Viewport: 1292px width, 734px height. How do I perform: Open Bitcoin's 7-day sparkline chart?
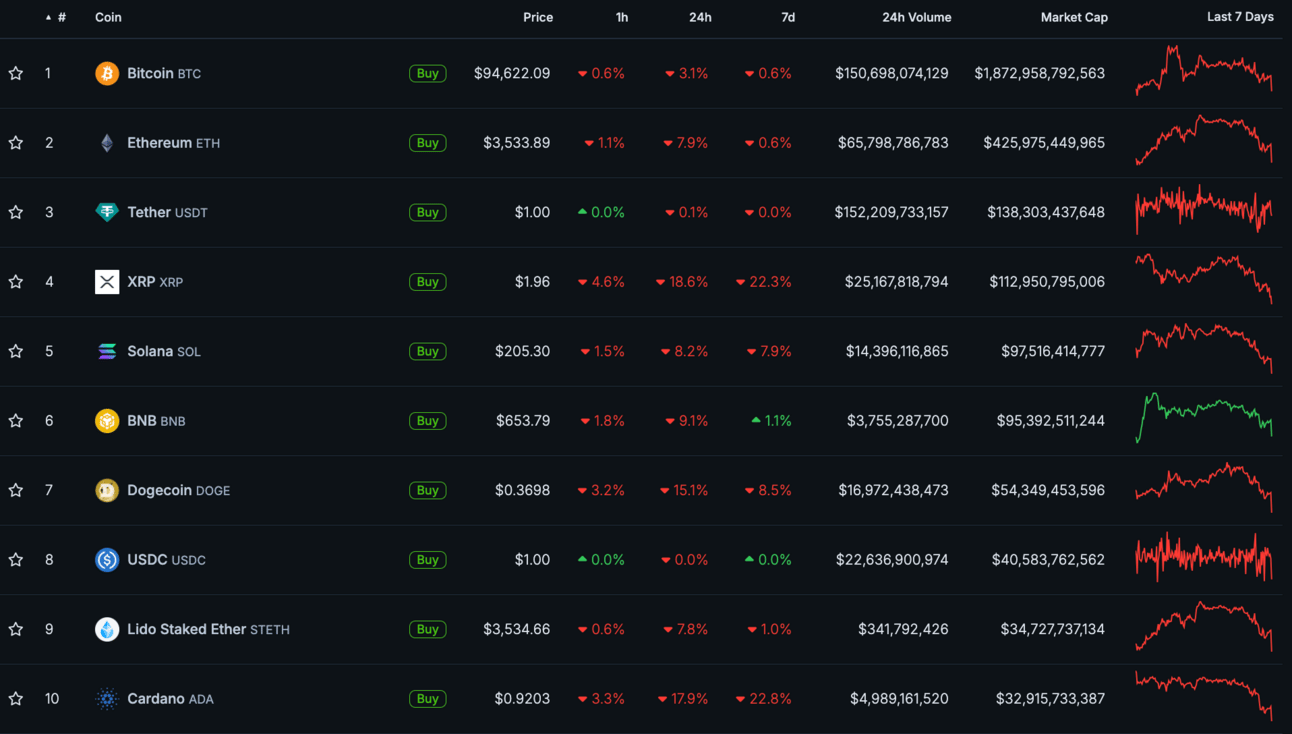click(x=1204, y=70)
